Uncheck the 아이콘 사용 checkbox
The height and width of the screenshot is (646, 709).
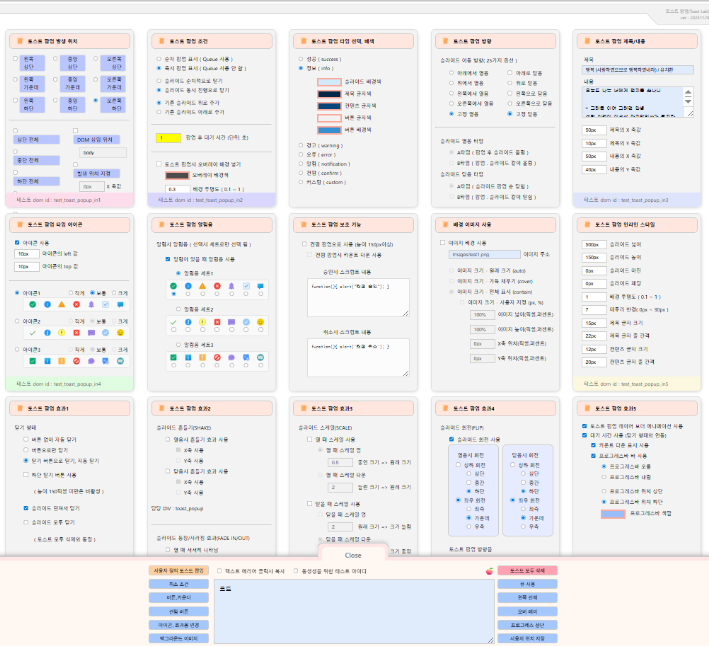pyautogui.click(x=17, y=242)
